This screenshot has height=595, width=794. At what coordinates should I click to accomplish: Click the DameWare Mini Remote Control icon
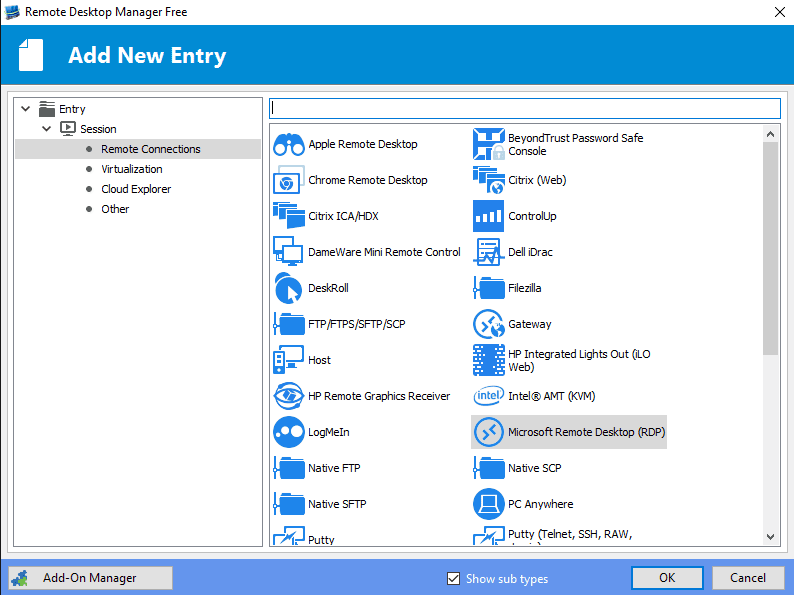(289, 252)
